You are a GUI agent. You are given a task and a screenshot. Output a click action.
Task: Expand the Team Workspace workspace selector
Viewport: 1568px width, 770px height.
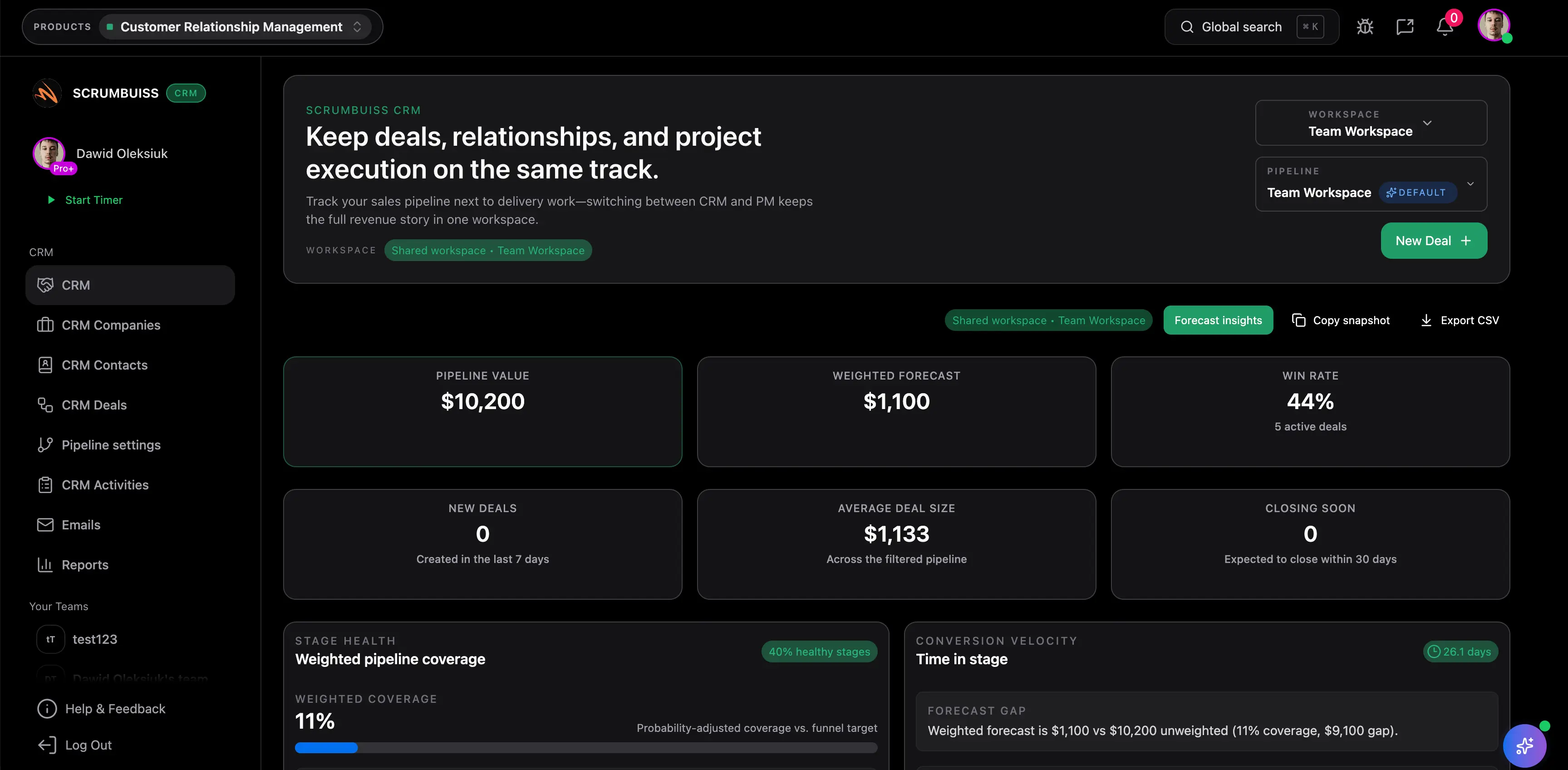(x=1371, y=123)
